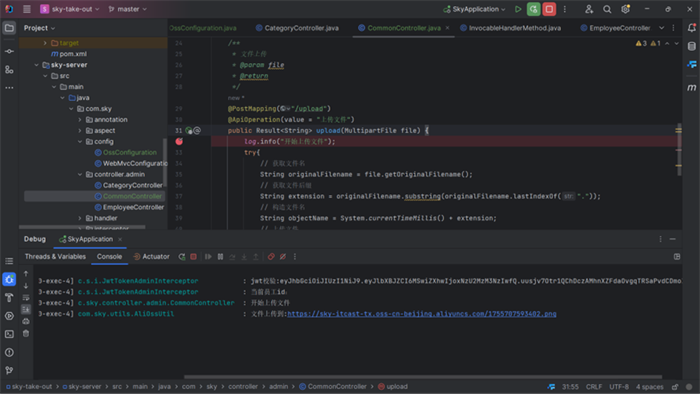Expand the handler package
This screenshot has height=394, width=700.
point(80,218)
